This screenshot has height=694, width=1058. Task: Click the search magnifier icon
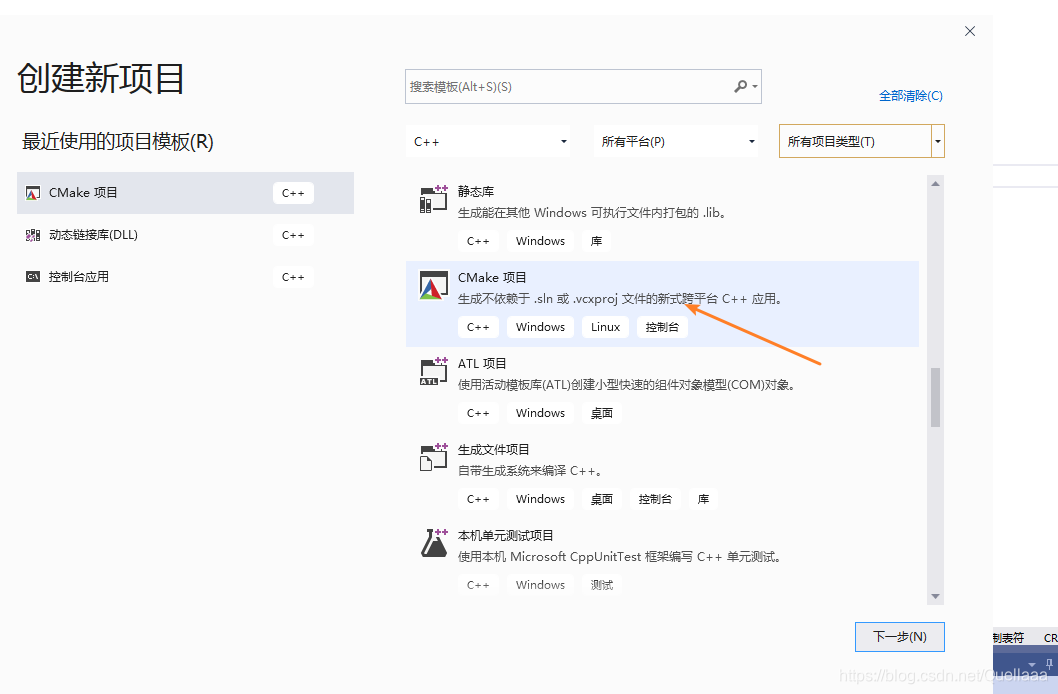click(x=740, y=86)
